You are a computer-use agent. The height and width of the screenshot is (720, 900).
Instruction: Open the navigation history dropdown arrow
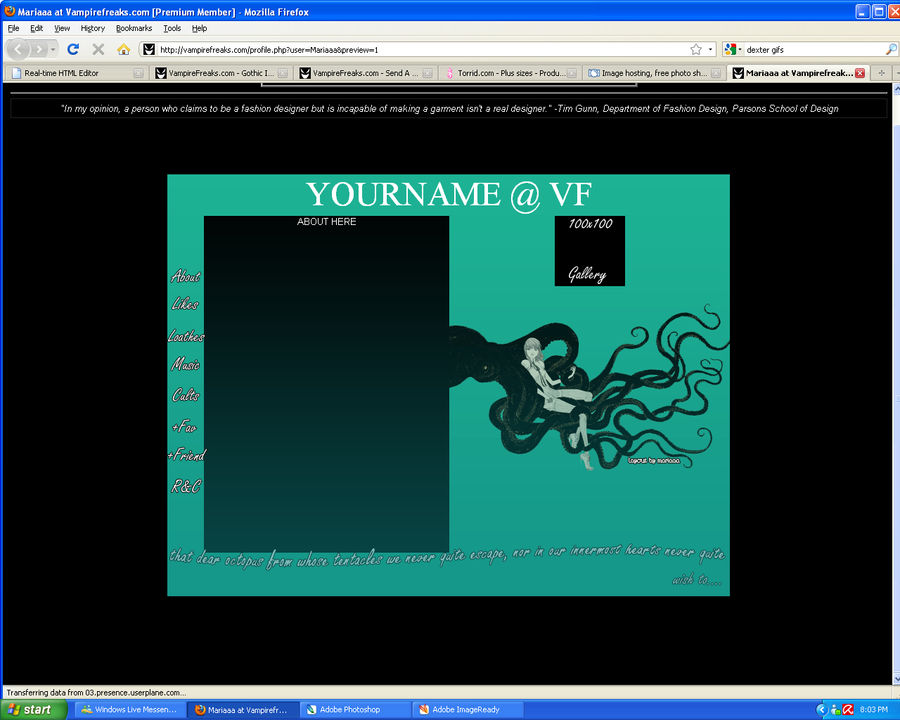(53, 49)
